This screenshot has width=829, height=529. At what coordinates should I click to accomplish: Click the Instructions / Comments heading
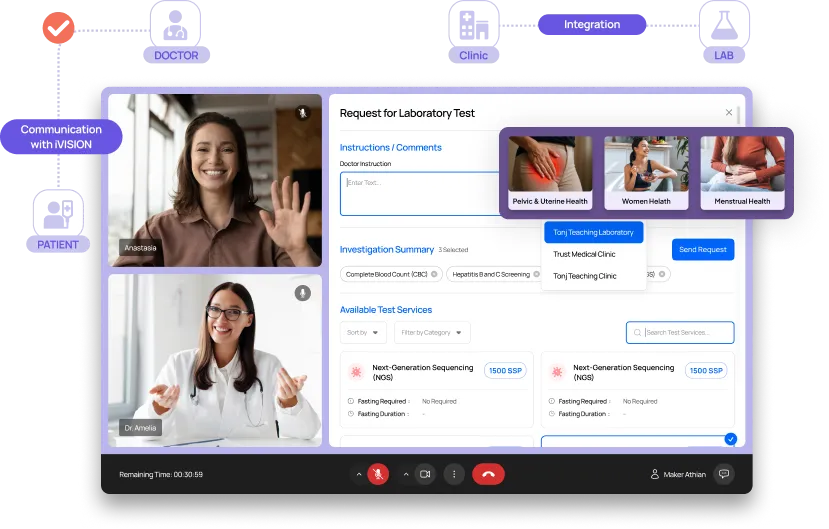click(391, 147)
